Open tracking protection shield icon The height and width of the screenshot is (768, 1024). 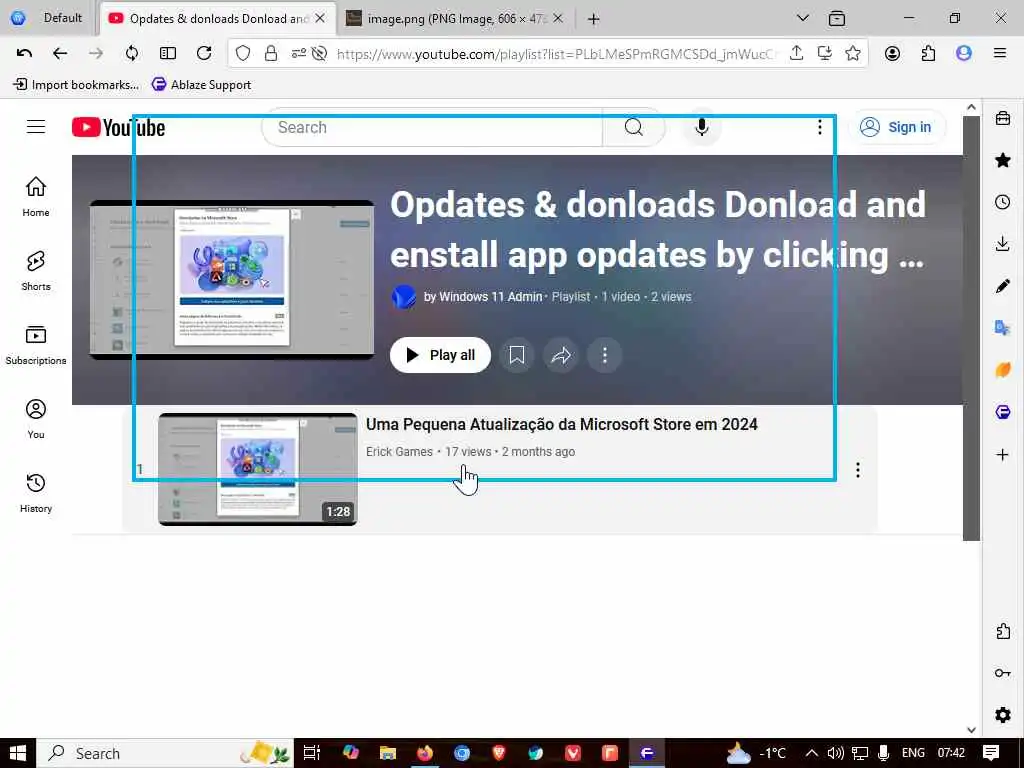(243, 54)
